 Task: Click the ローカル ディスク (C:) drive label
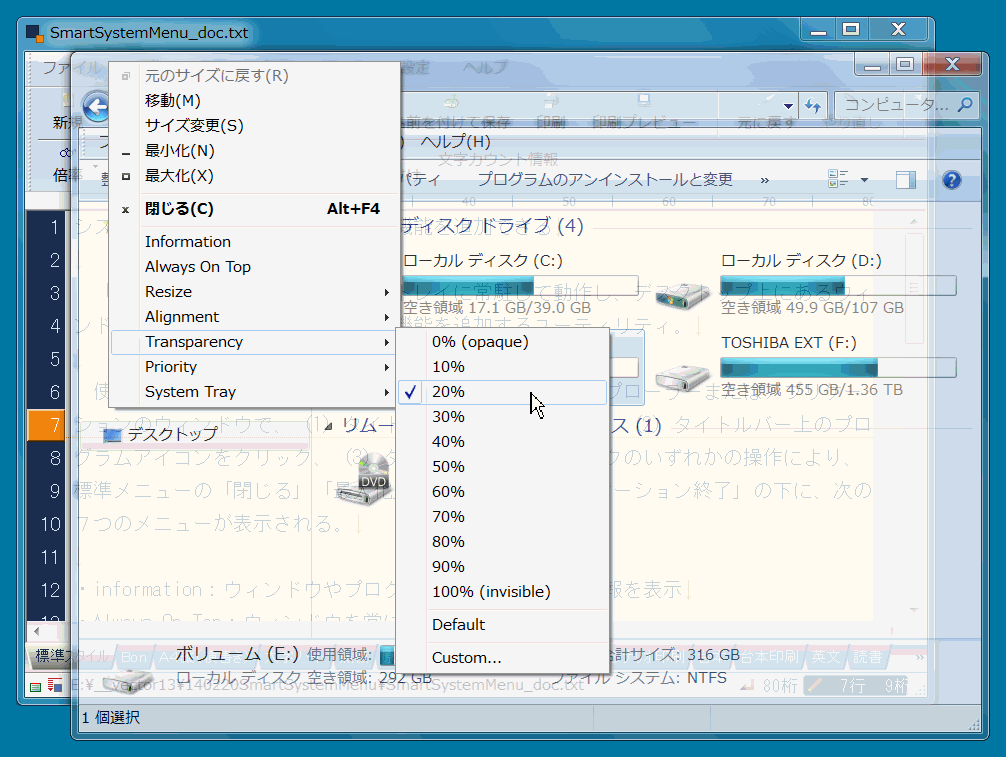click(482, 260)
